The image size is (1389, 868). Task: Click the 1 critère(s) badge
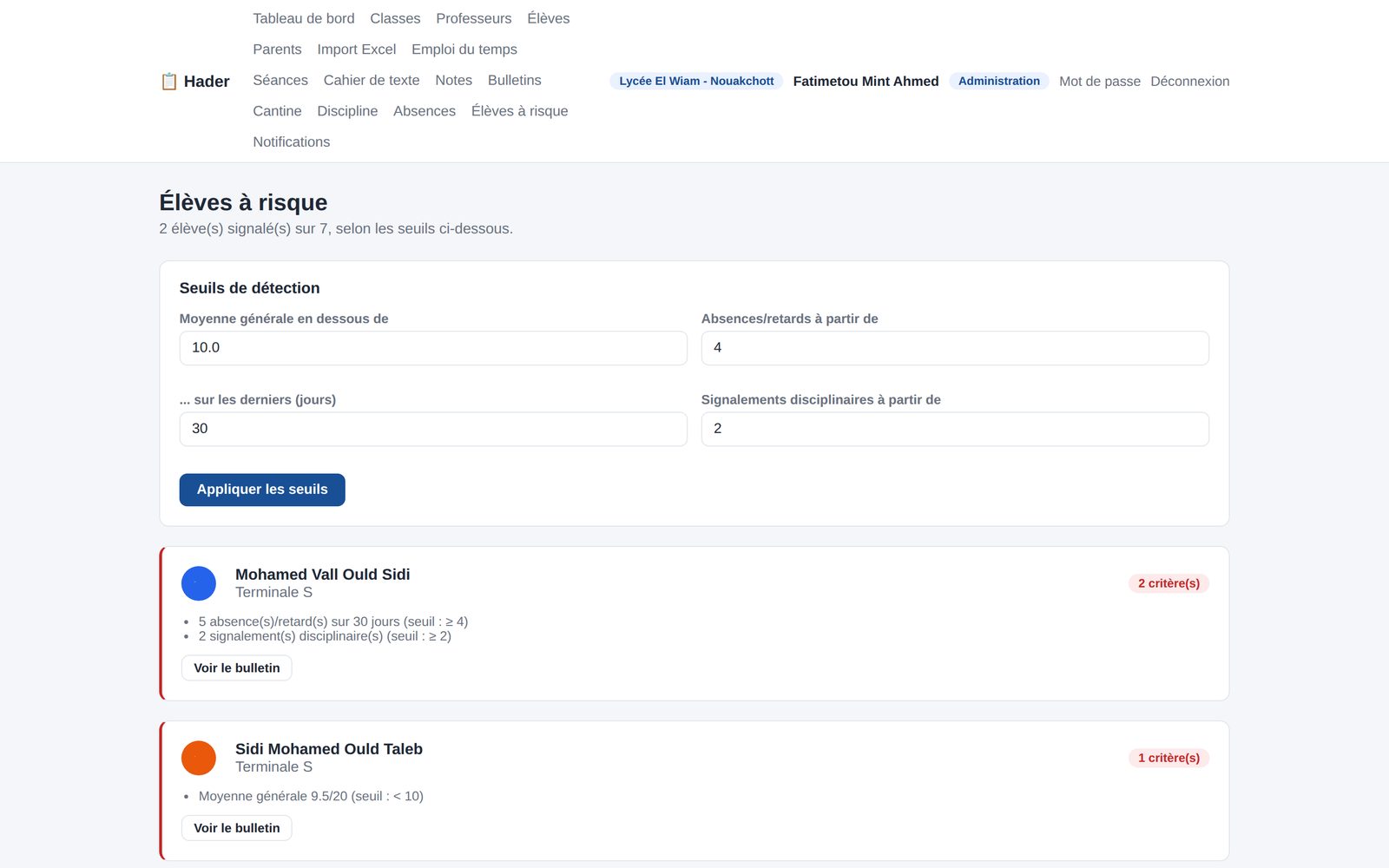pos(1168,758)
